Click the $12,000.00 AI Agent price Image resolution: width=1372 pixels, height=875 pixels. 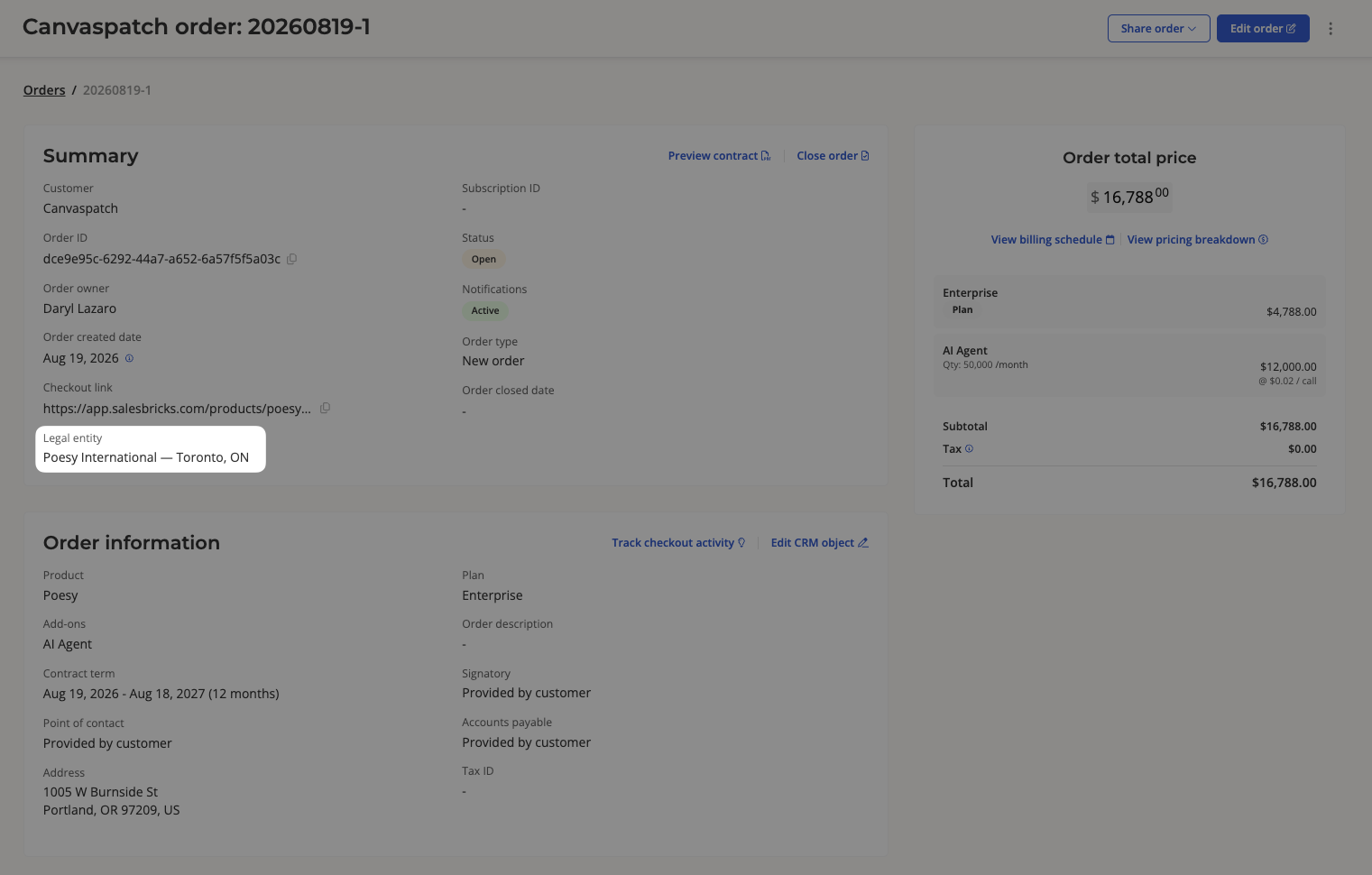(1288, 367)
